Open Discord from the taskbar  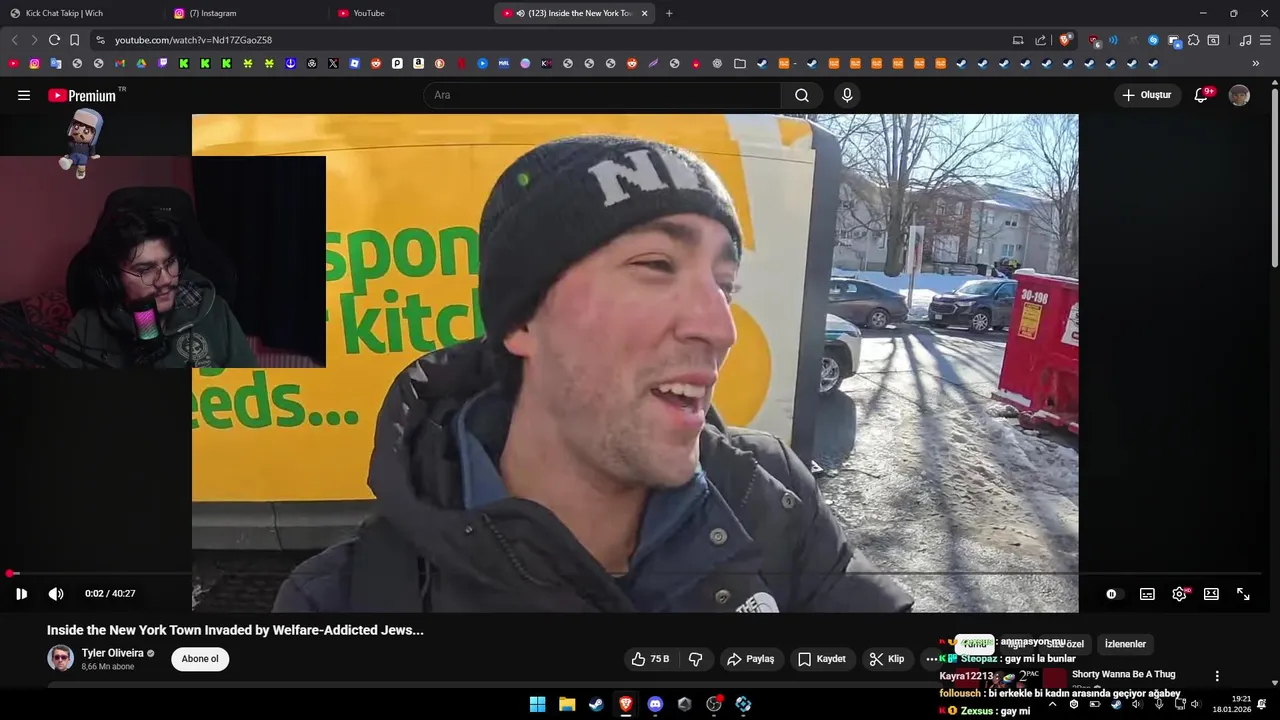click(x=655, y=704)
